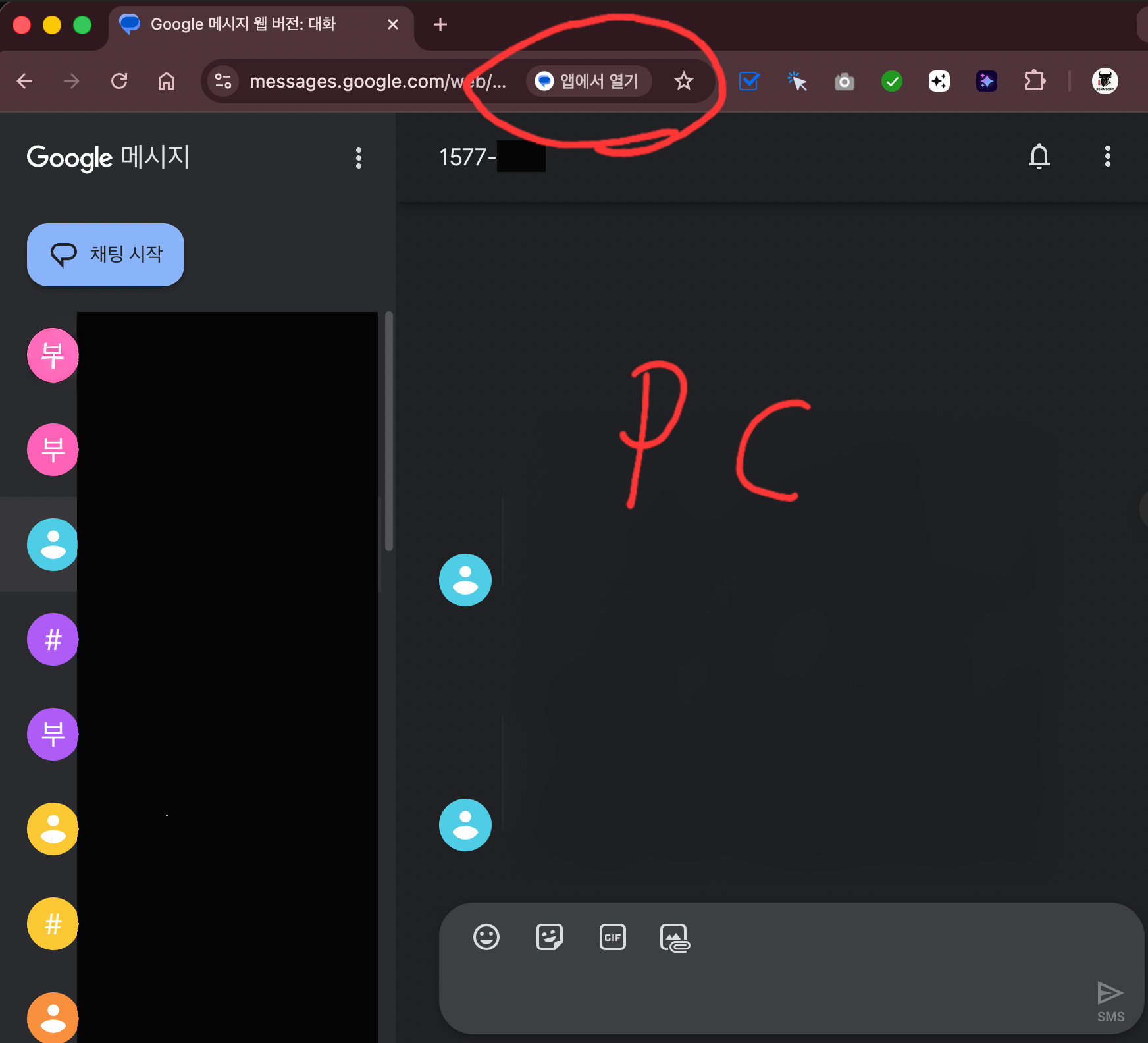
Task: Open Google Messages sidebar three-dot menu
Action: [x=359, y=158]
